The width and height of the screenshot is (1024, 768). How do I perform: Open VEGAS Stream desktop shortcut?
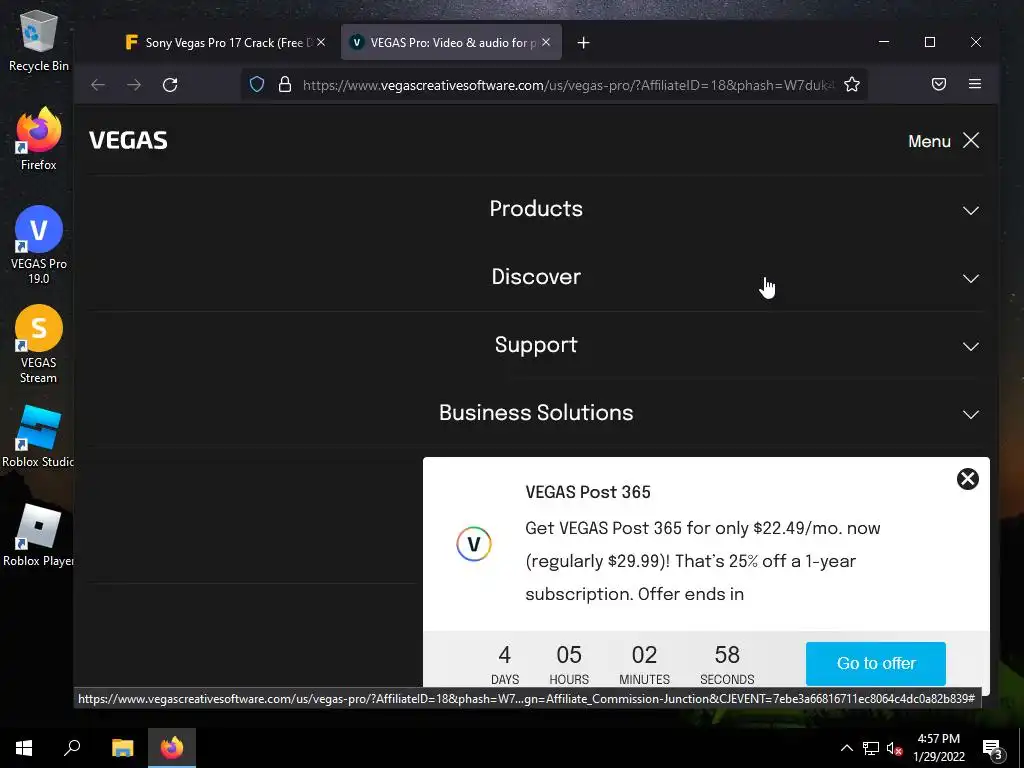(x=39, y=344)
